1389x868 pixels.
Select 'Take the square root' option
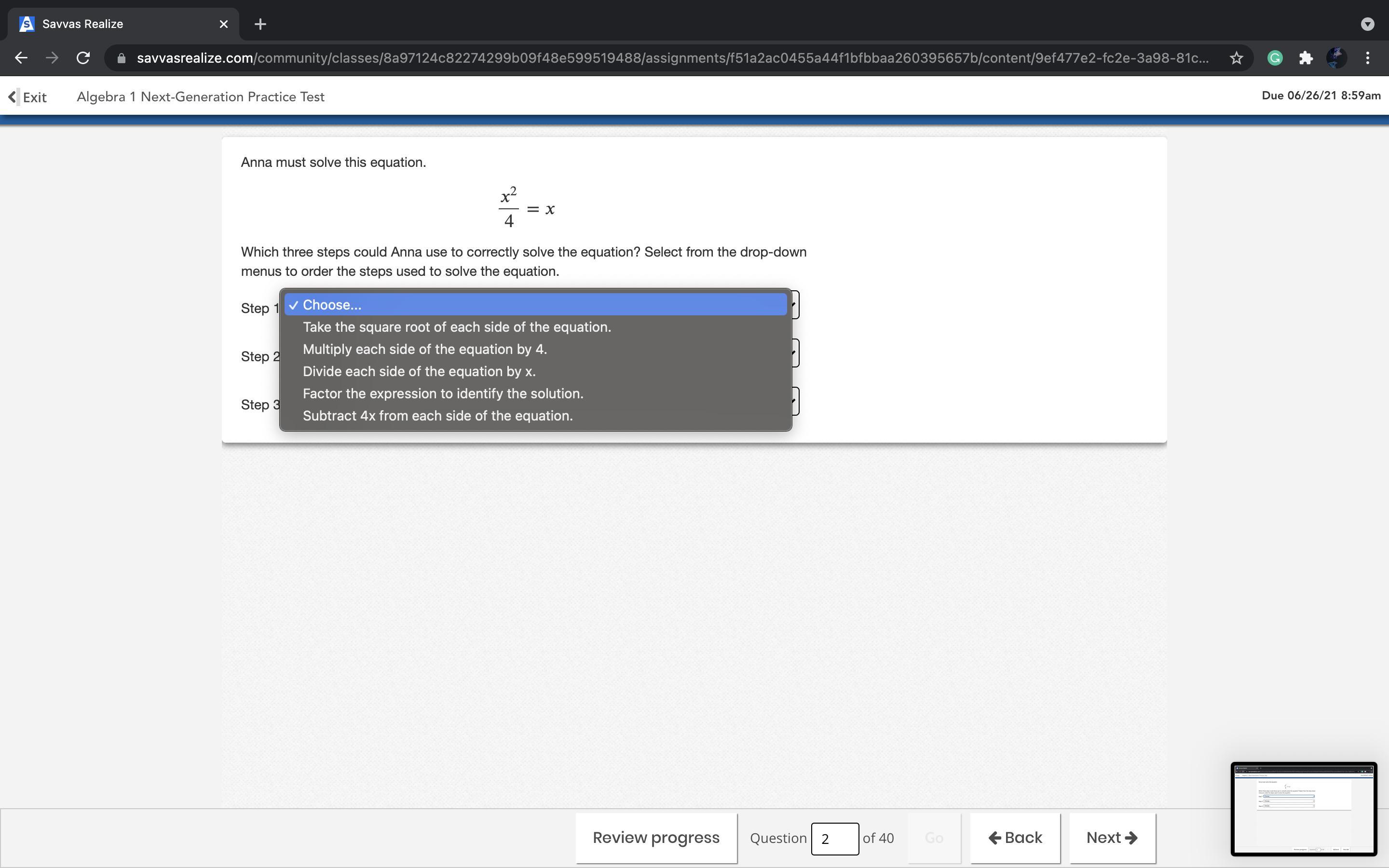tap(456, 327)
